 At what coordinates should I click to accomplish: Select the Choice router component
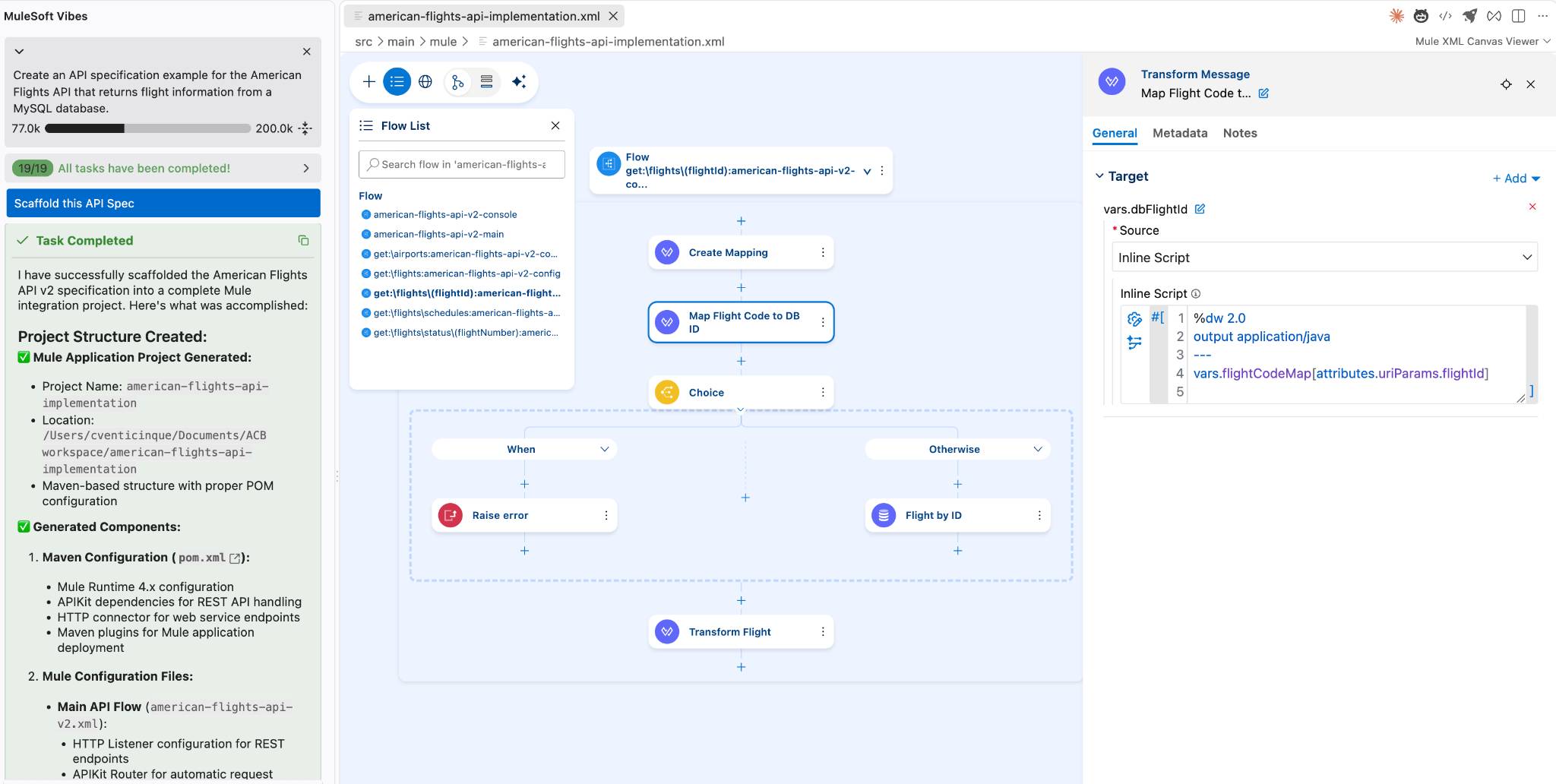[741, 393]
